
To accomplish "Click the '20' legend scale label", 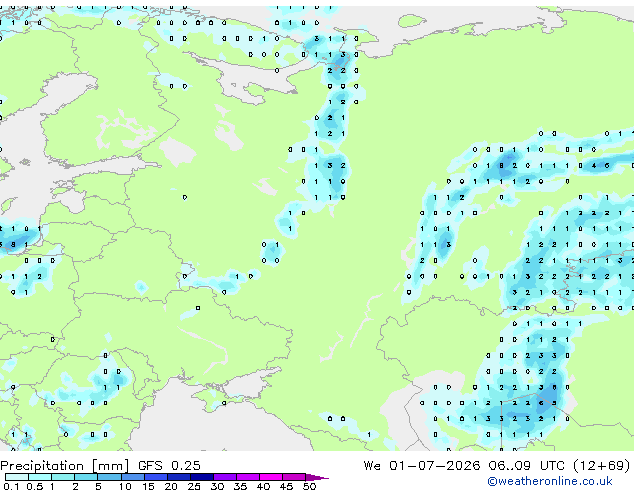I will pos(171,486).
